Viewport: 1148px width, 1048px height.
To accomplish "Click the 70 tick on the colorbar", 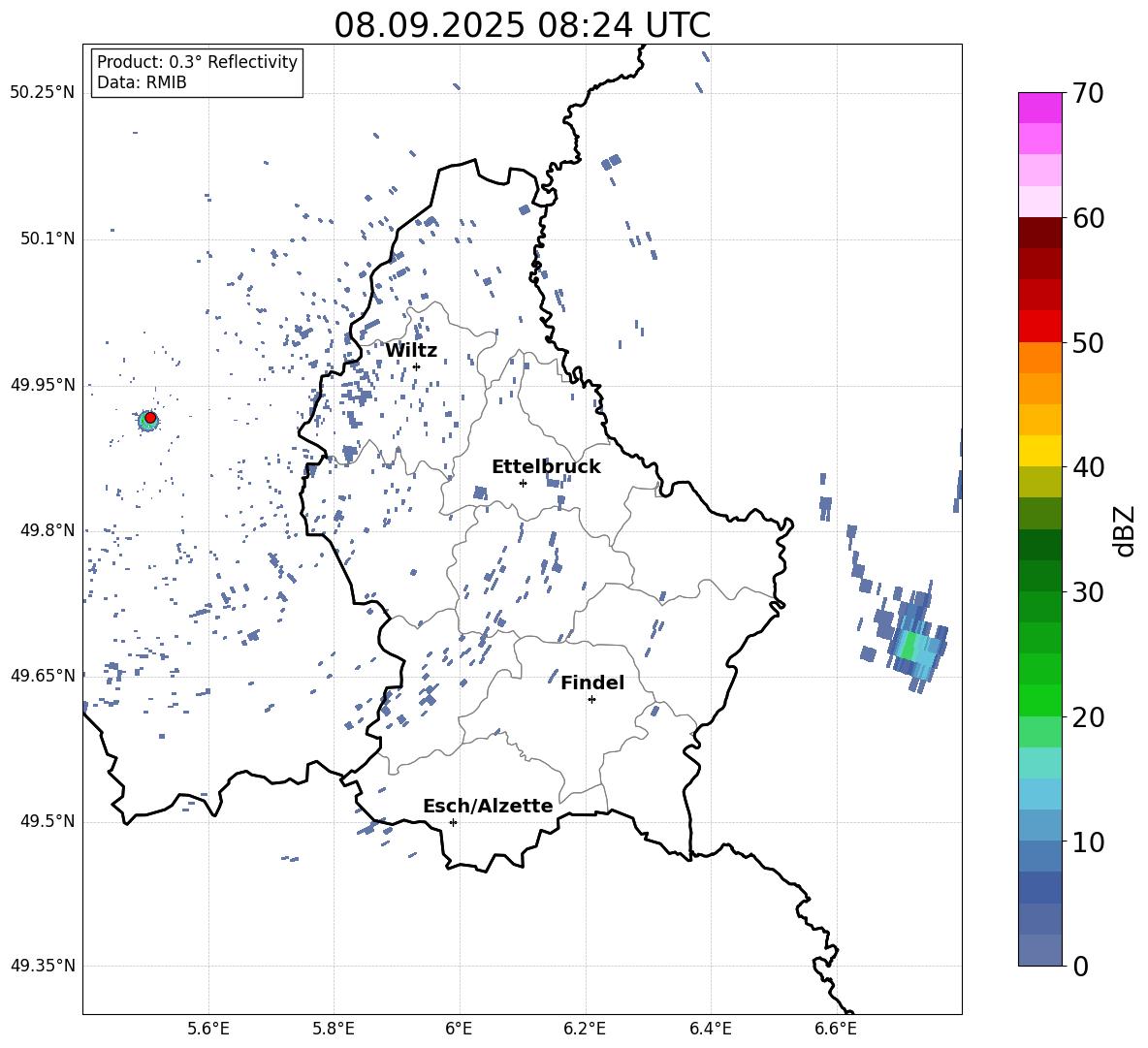I will tap(1088, 93).
